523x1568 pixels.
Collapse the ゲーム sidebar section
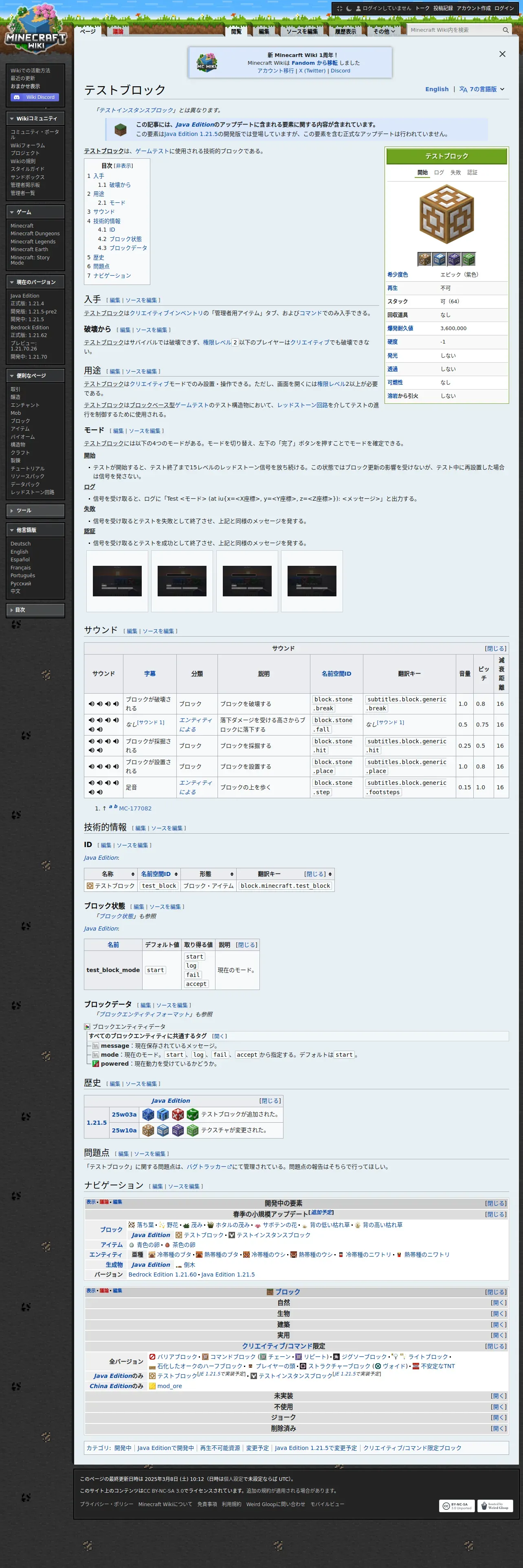click(x=35, y=212)
